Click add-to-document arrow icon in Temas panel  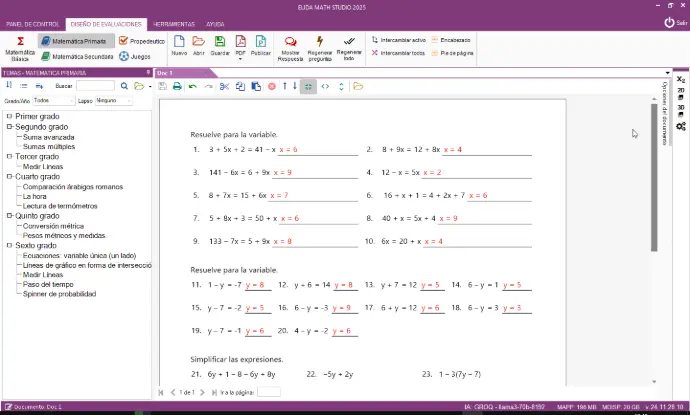pos(39,86)
